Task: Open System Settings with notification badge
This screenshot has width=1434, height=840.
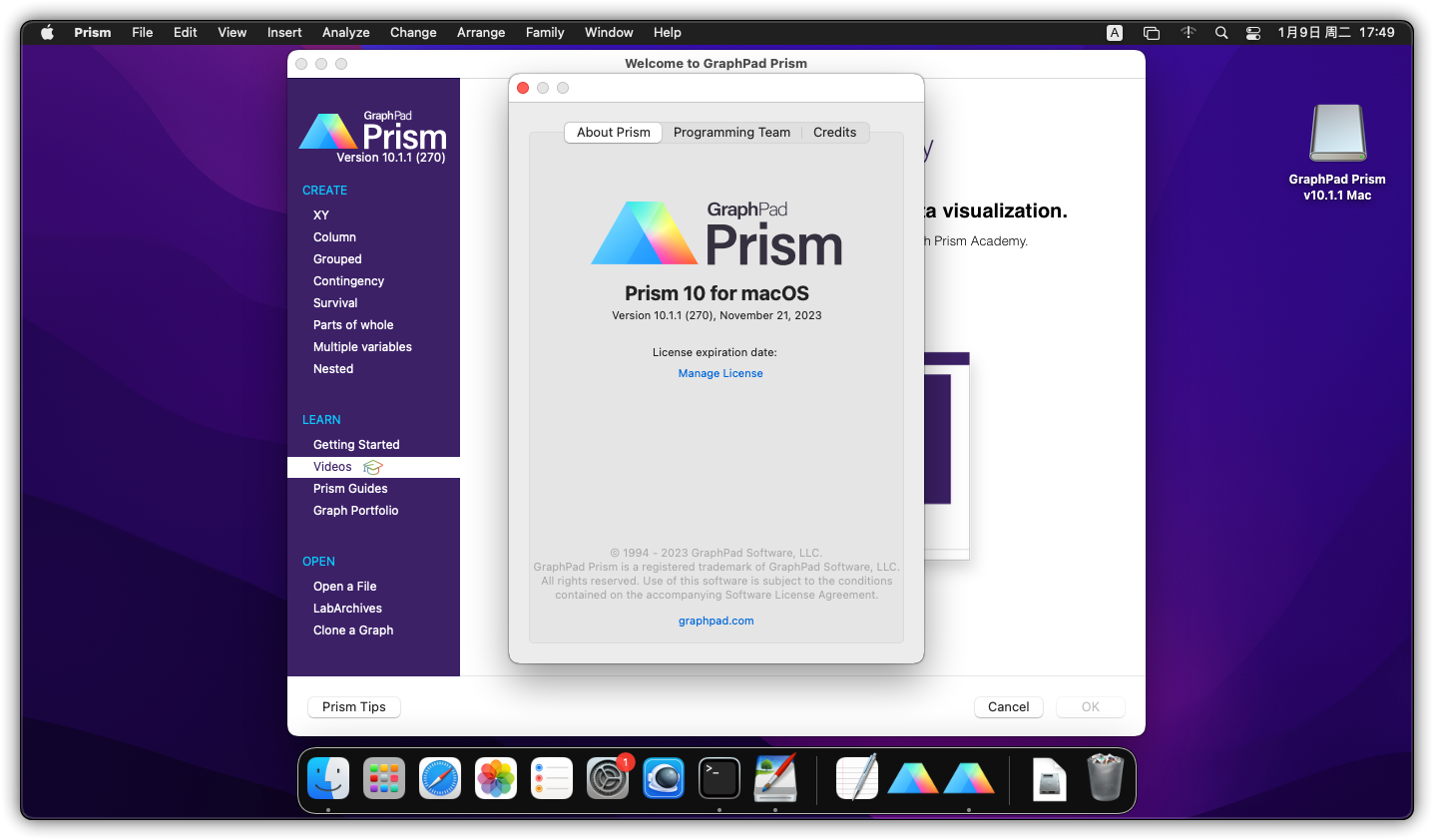Action: point(608,779)
